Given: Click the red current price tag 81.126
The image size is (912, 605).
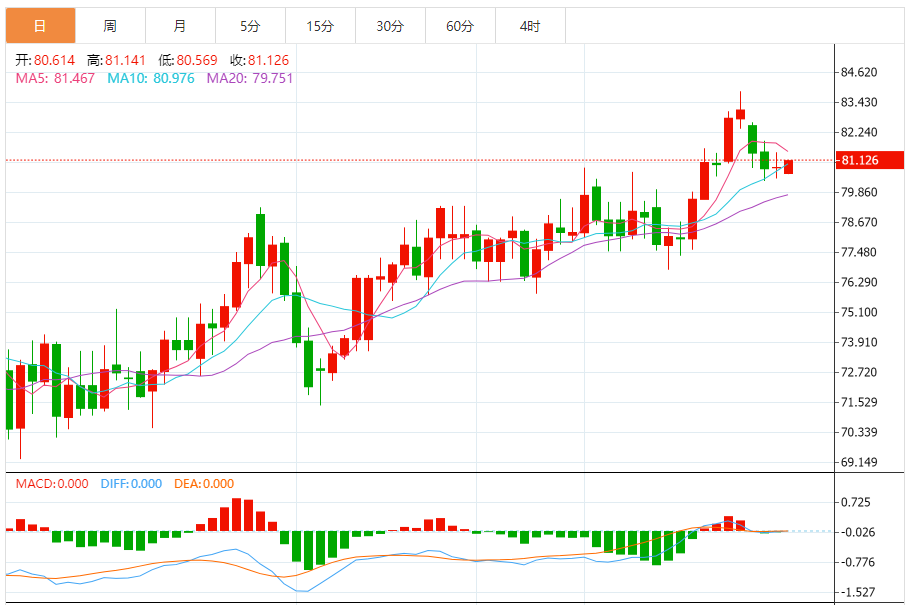Looking at the screenshot, I should 870,160.
